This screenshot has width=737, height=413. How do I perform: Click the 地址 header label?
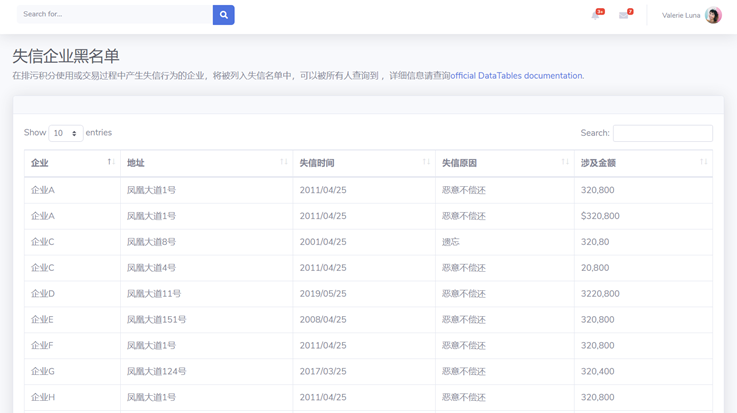pyautogui.click(x=135, y=163)
